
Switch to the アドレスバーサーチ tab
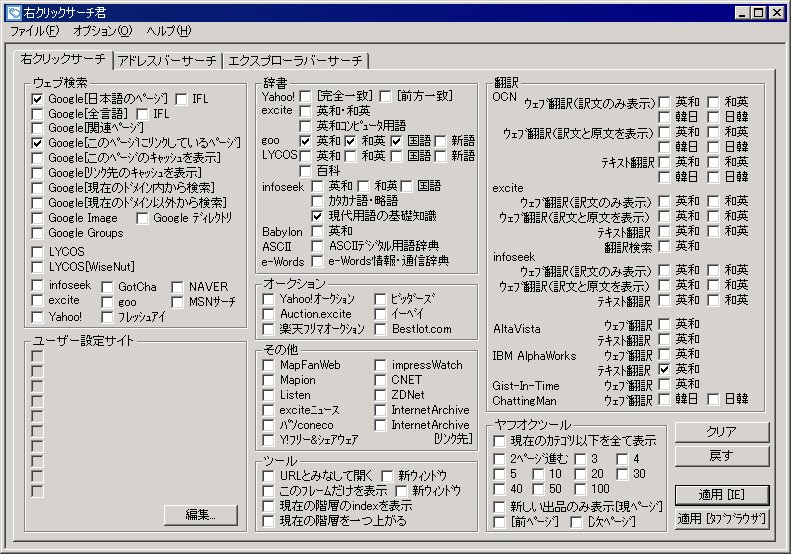tap(167, 61)
